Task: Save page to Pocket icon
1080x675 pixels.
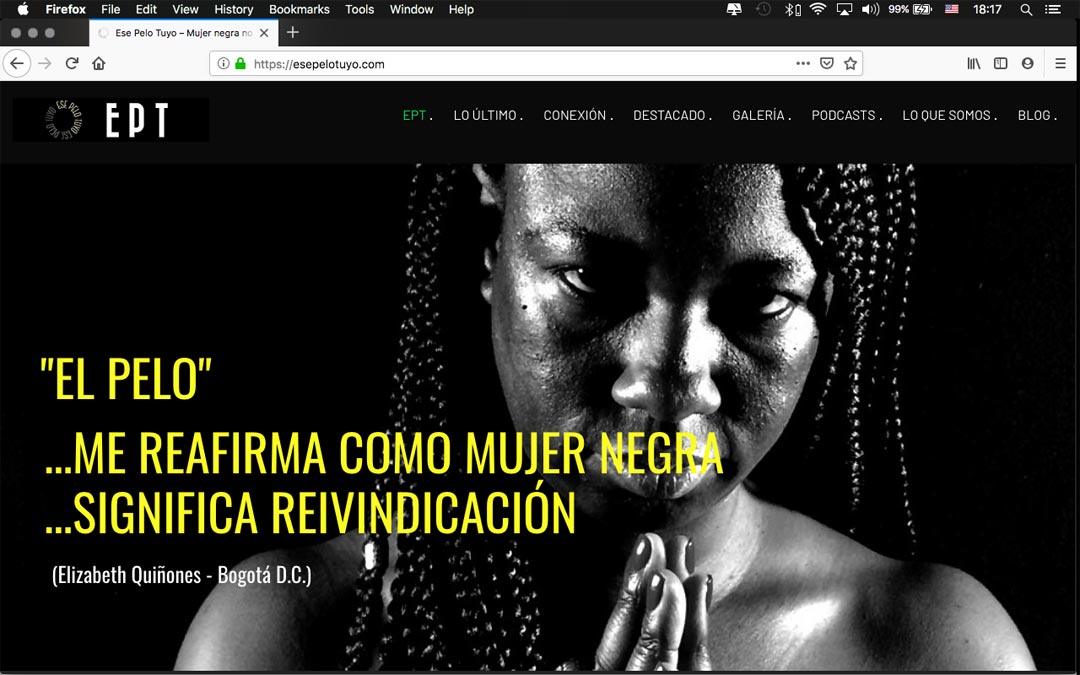Action: [827, 63]
